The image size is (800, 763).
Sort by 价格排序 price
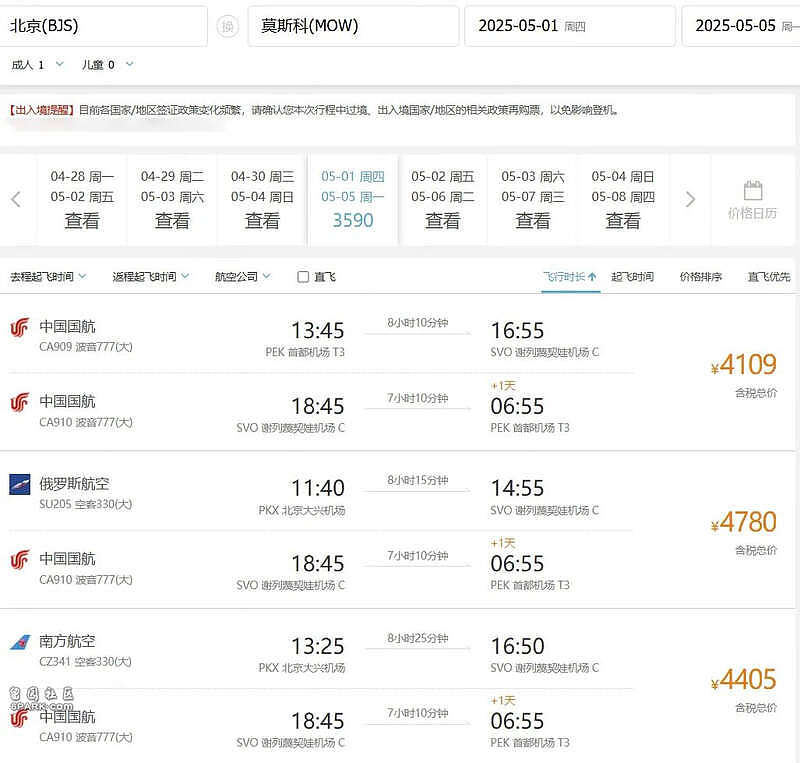pyautogui.click(x=701, y=277)
